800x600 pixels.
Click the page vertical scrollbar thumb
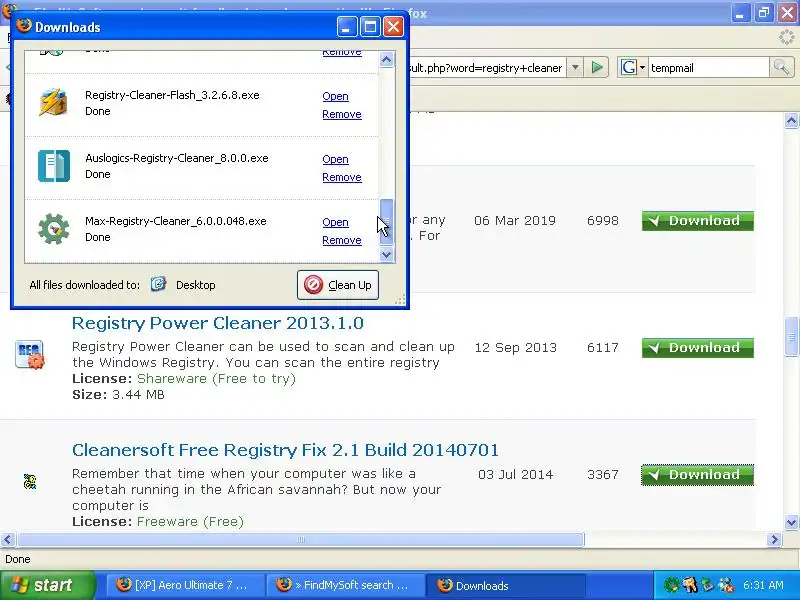pos(791,336)
